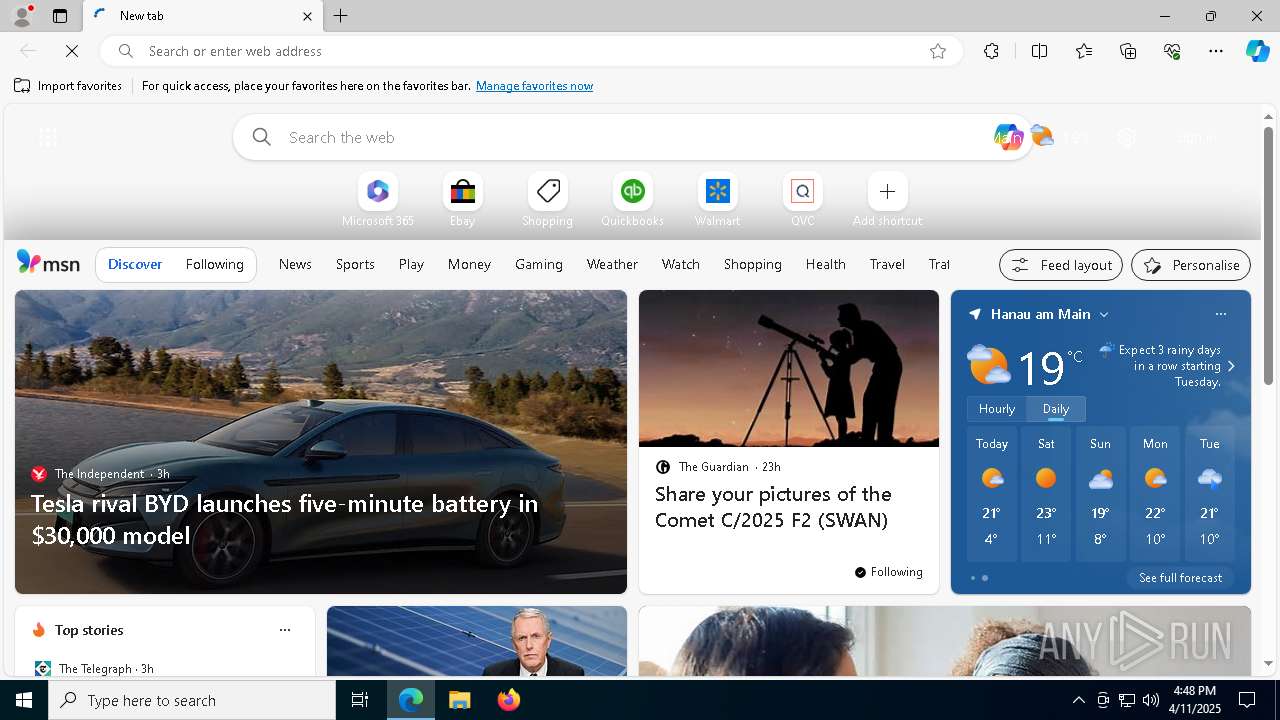Open the Collections panel
Image resolution: width=1280 pixels, height=720 pixels.
pyautogui.click(x=1128, y=51)
